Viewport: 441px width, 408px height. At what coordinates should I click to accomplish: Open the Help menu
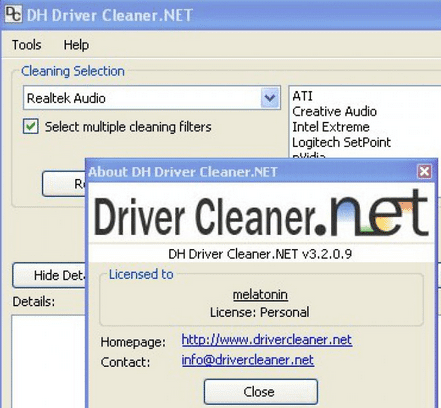(x=76, y=45)
